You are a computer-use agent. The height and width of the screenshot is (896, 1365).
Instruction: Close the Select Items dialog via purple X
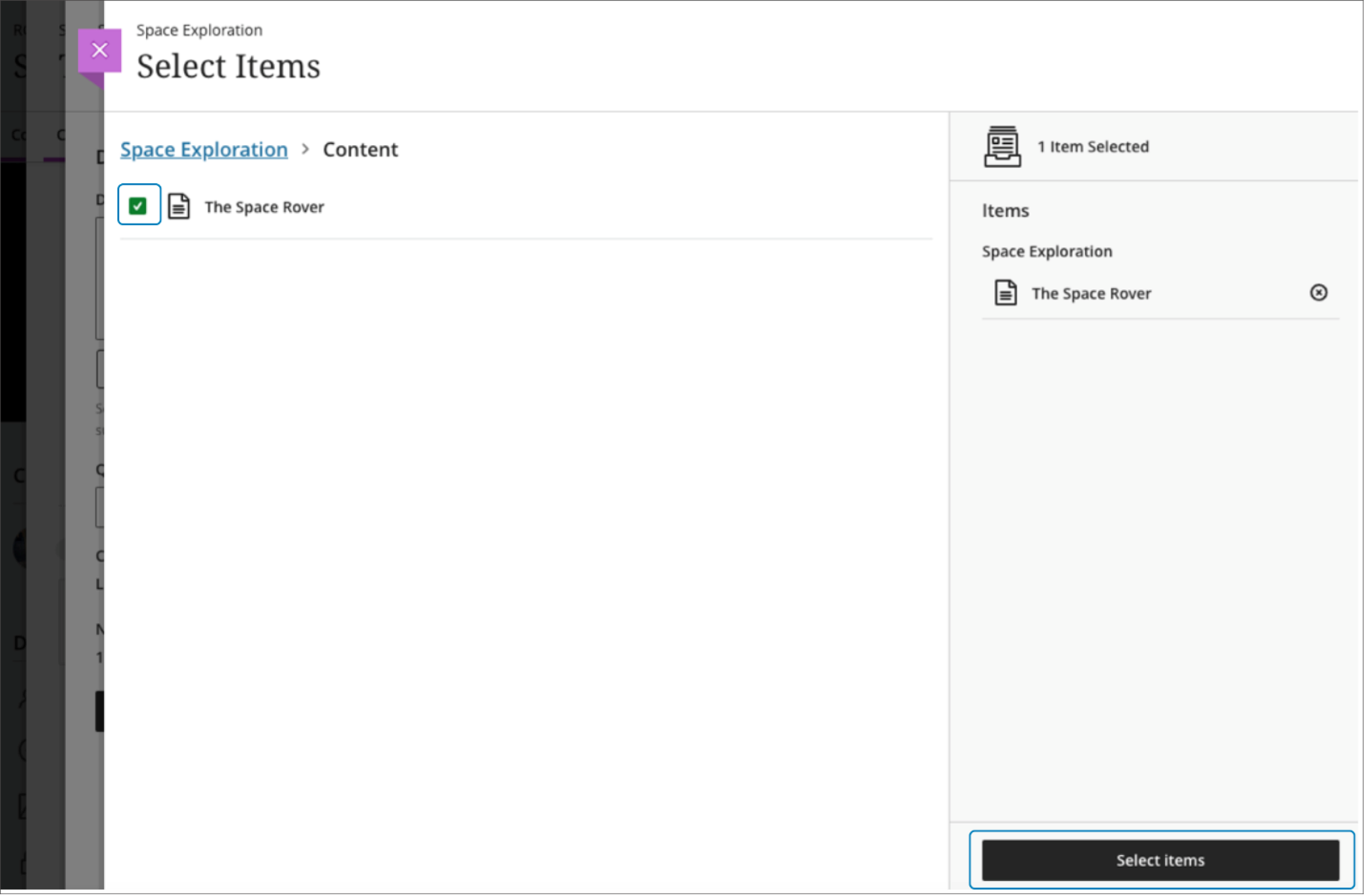pos(100,50)
